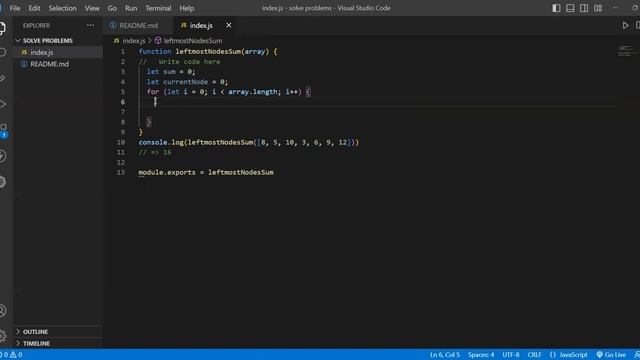Click the '// => 16' comment line

155,153
